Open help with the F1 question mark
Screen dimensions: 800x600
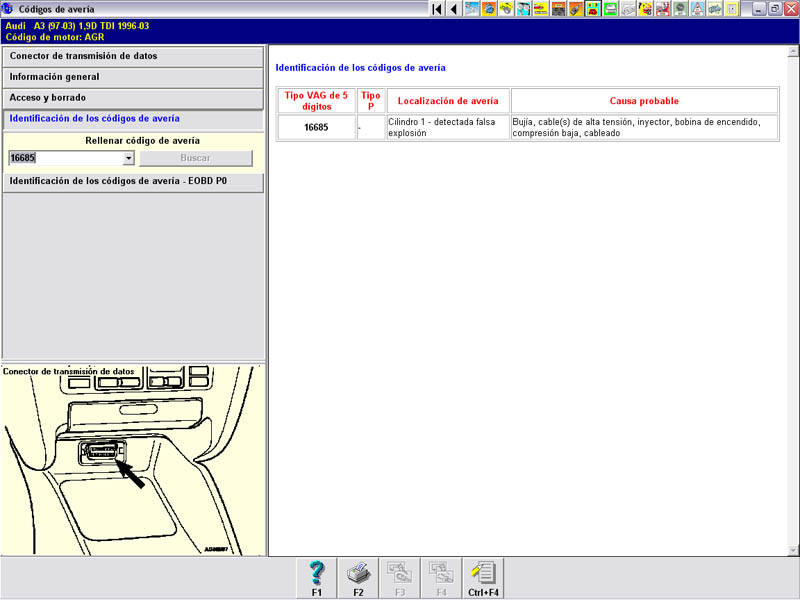point(317,578)
